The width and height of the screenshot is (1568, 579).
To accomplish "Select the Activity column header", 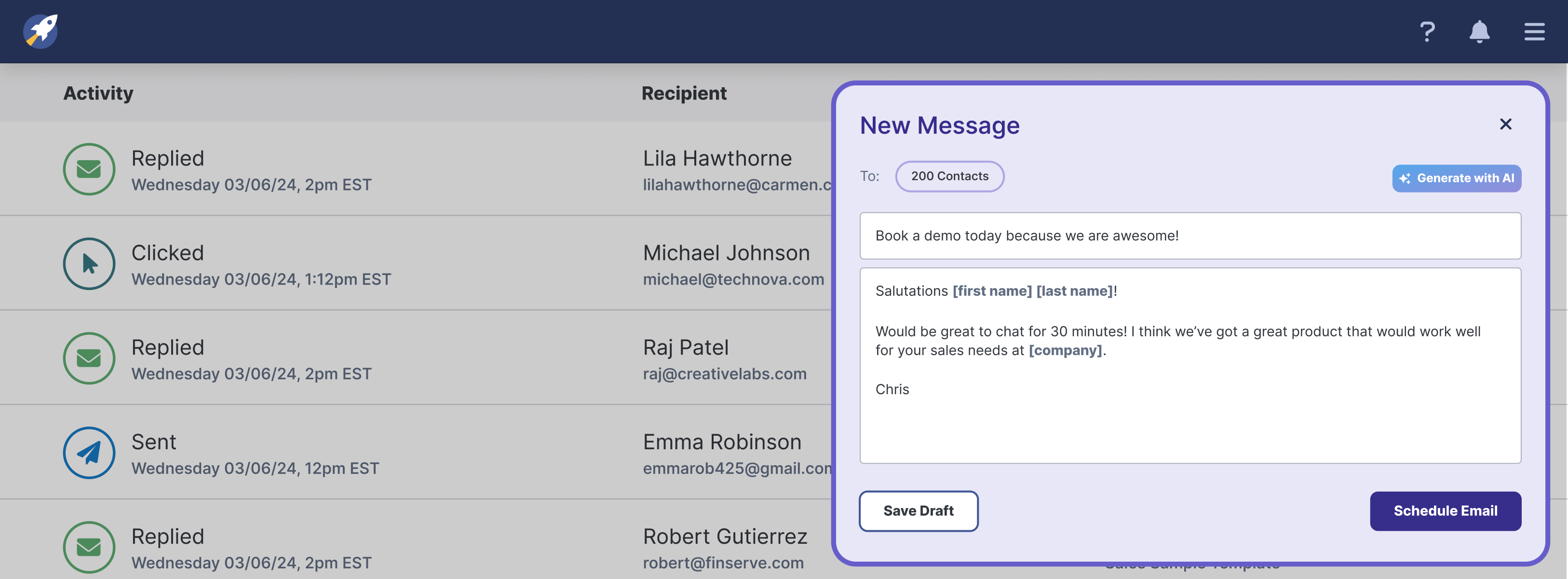I will click(x=98, y=93).
